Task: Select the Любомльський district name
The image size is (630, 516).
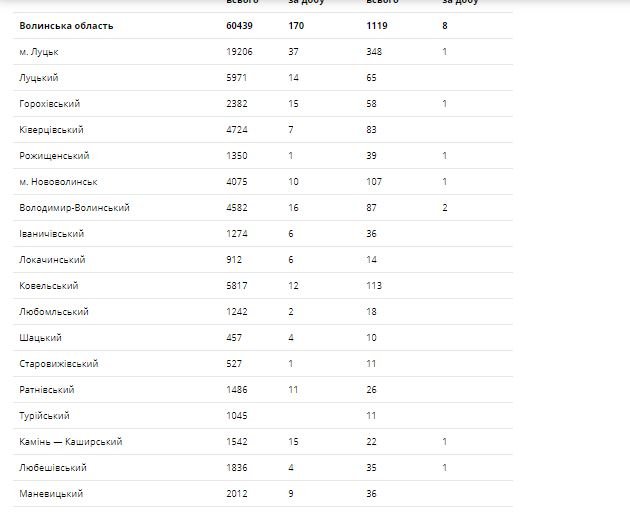Action: (54, 311)
